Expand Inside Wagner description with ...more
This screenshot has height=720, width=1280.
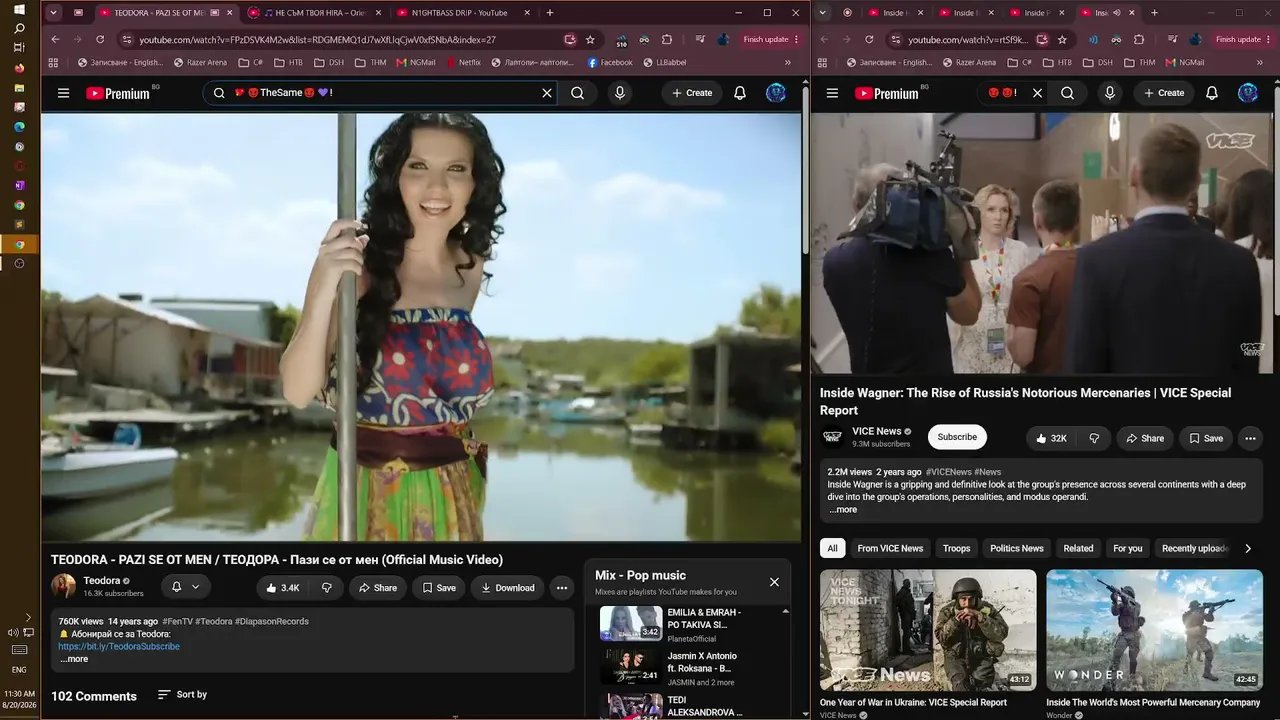[x=843, y=510]
